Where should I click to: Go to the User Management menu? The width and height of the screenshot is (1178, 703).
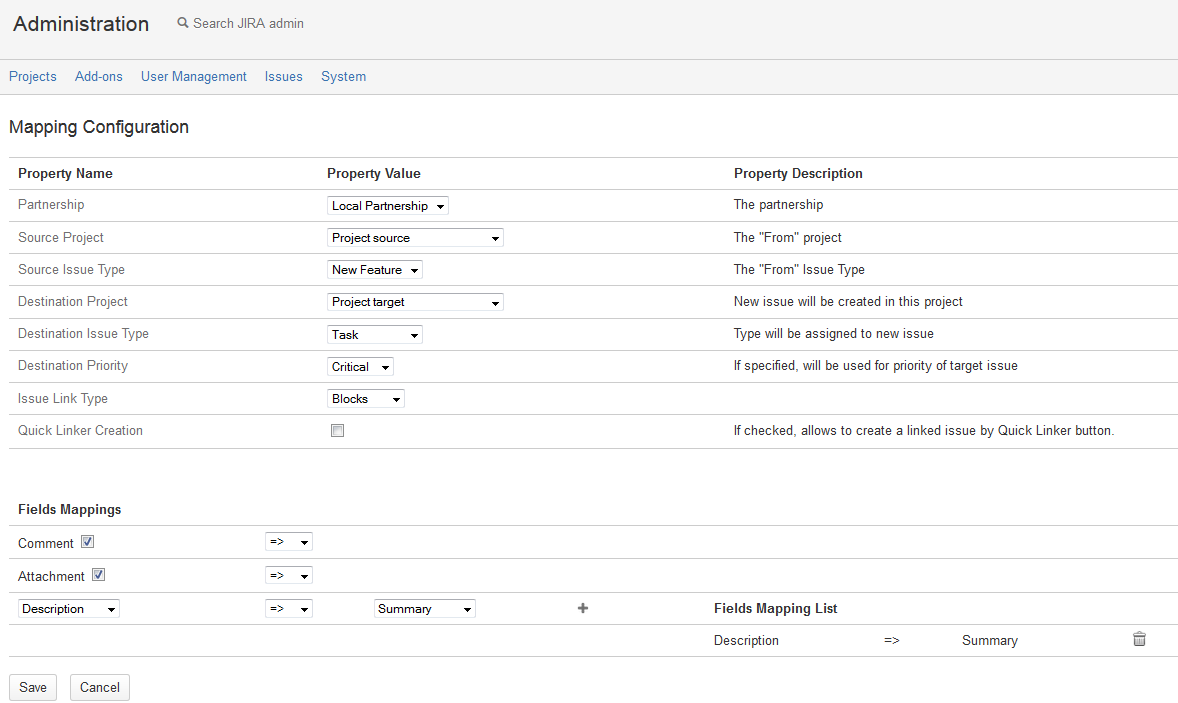click(193, 77)
